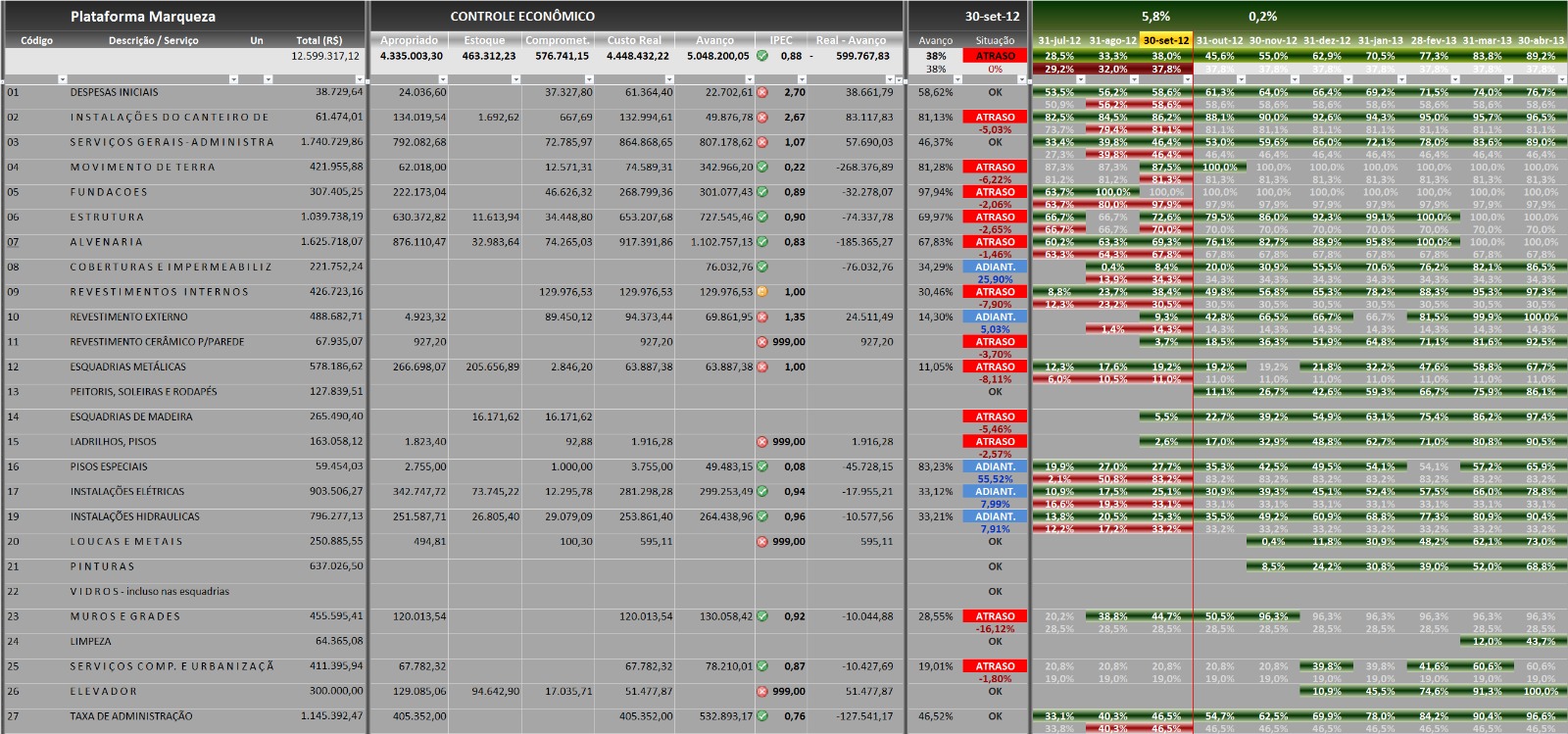Click the green check icon in the ALVENARIA row
1568x734 pixels.
tap(762, 242)
